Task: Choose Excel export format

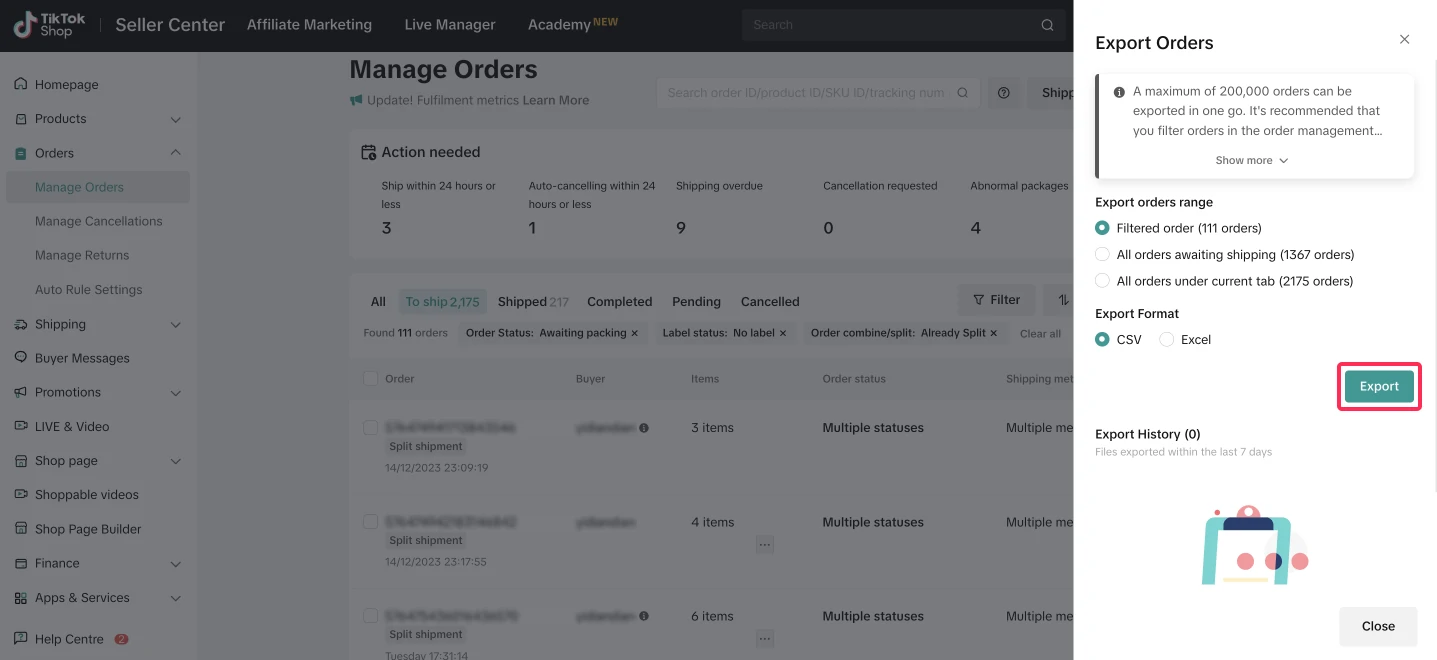Action: (x=1166, y=340)
